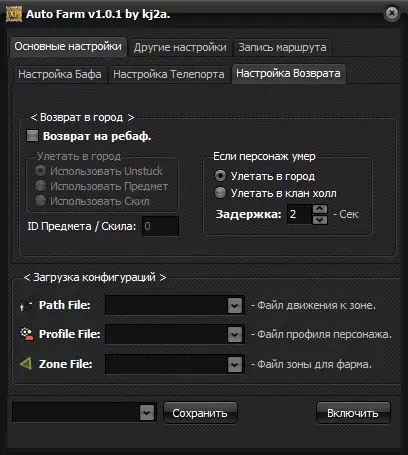Increase the Задержка value with the up arrow
The image size is (408, 455).
coord(320,209)
